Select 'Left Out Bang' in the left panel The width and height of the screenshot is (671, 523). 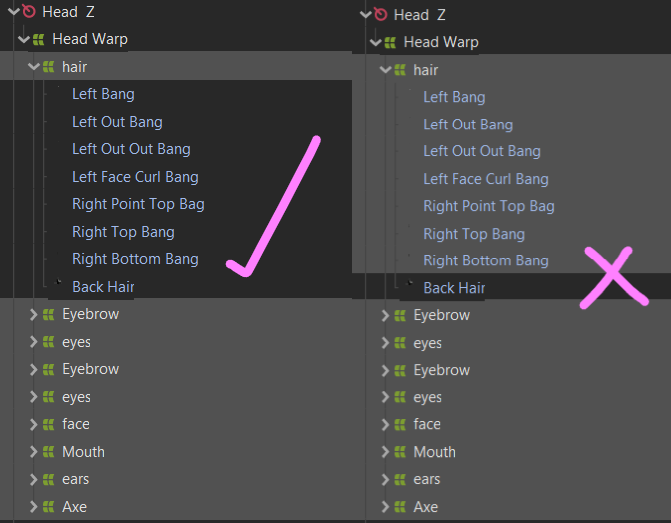[x=117, y=122]
